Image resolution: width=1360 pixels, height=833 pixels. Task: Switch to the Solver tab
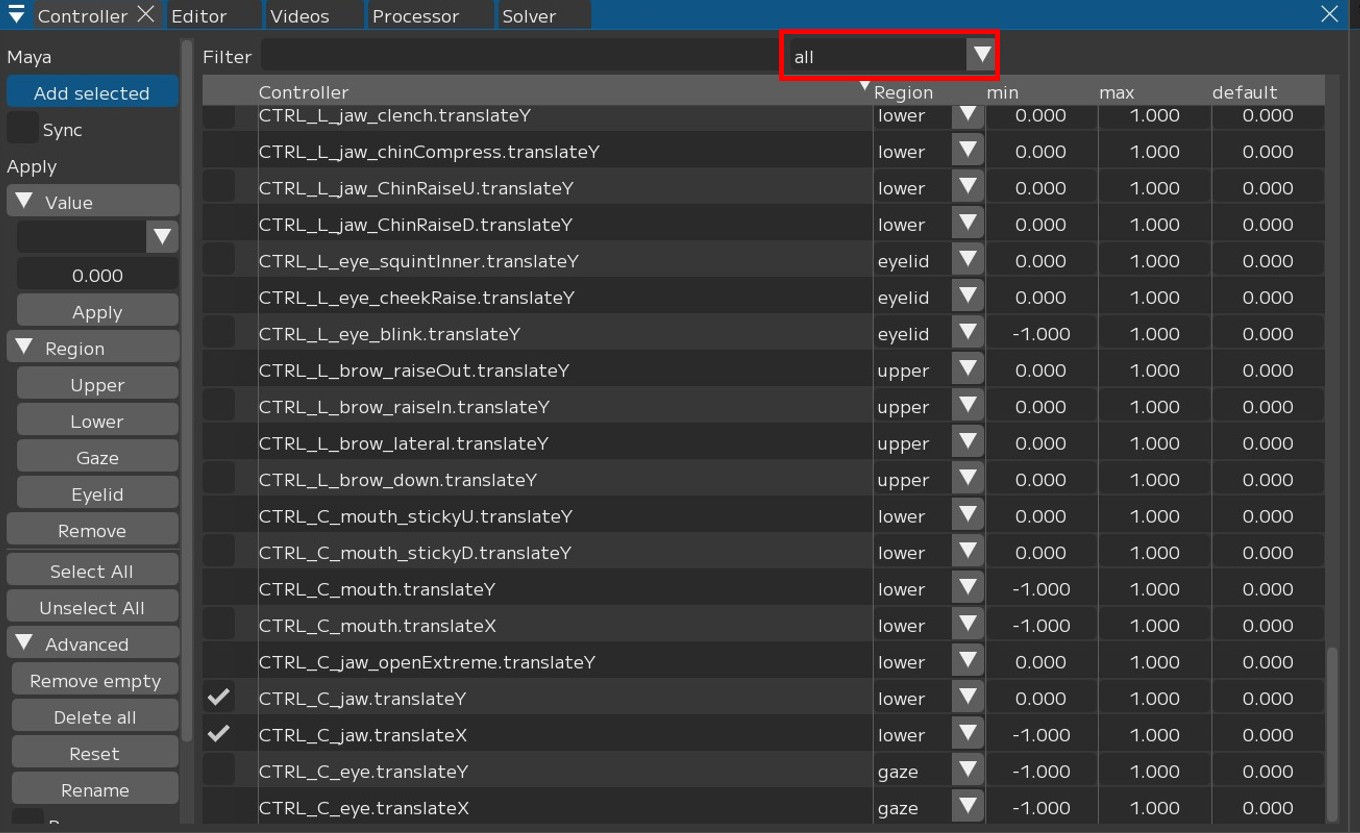[x=529, y=16]
